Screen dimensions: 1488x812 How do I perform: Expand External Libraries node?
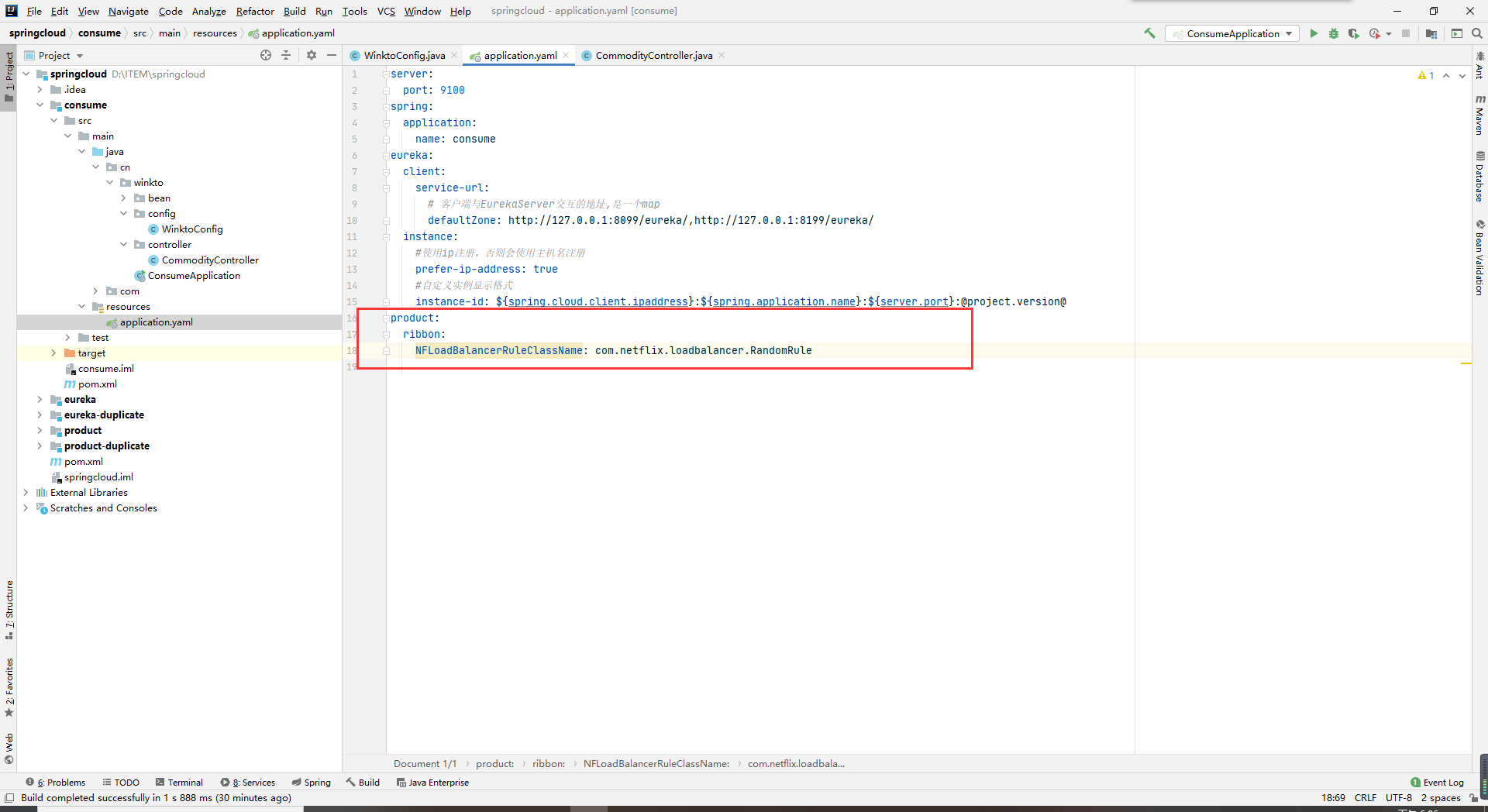[x=26, y=493]
